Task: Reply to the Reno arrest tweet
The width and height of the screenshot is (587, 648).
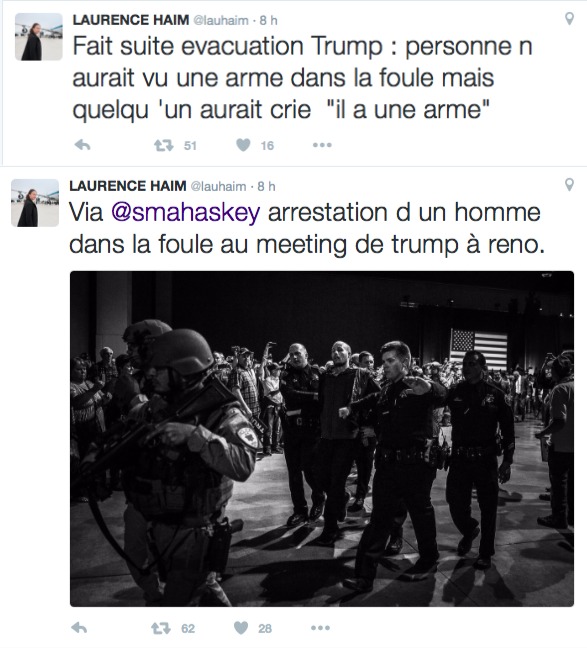Action: pos(79,628)
